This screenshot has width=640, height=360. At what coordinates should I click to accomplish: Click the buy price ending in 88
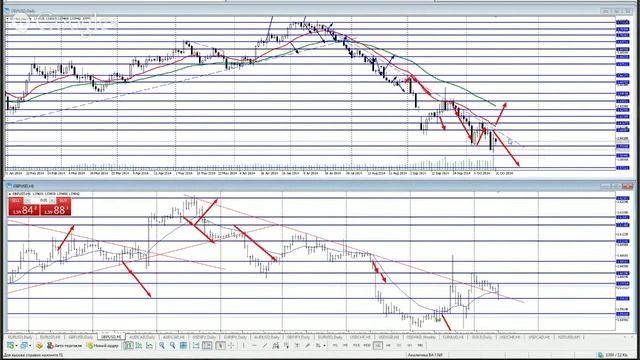coord(56,210)
